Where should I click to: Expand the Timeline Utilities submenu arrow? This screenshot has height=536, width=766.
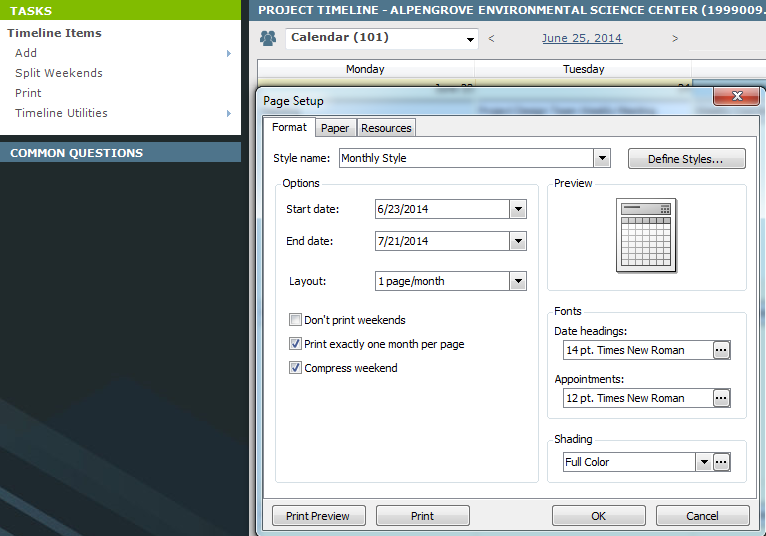point(229,113)
